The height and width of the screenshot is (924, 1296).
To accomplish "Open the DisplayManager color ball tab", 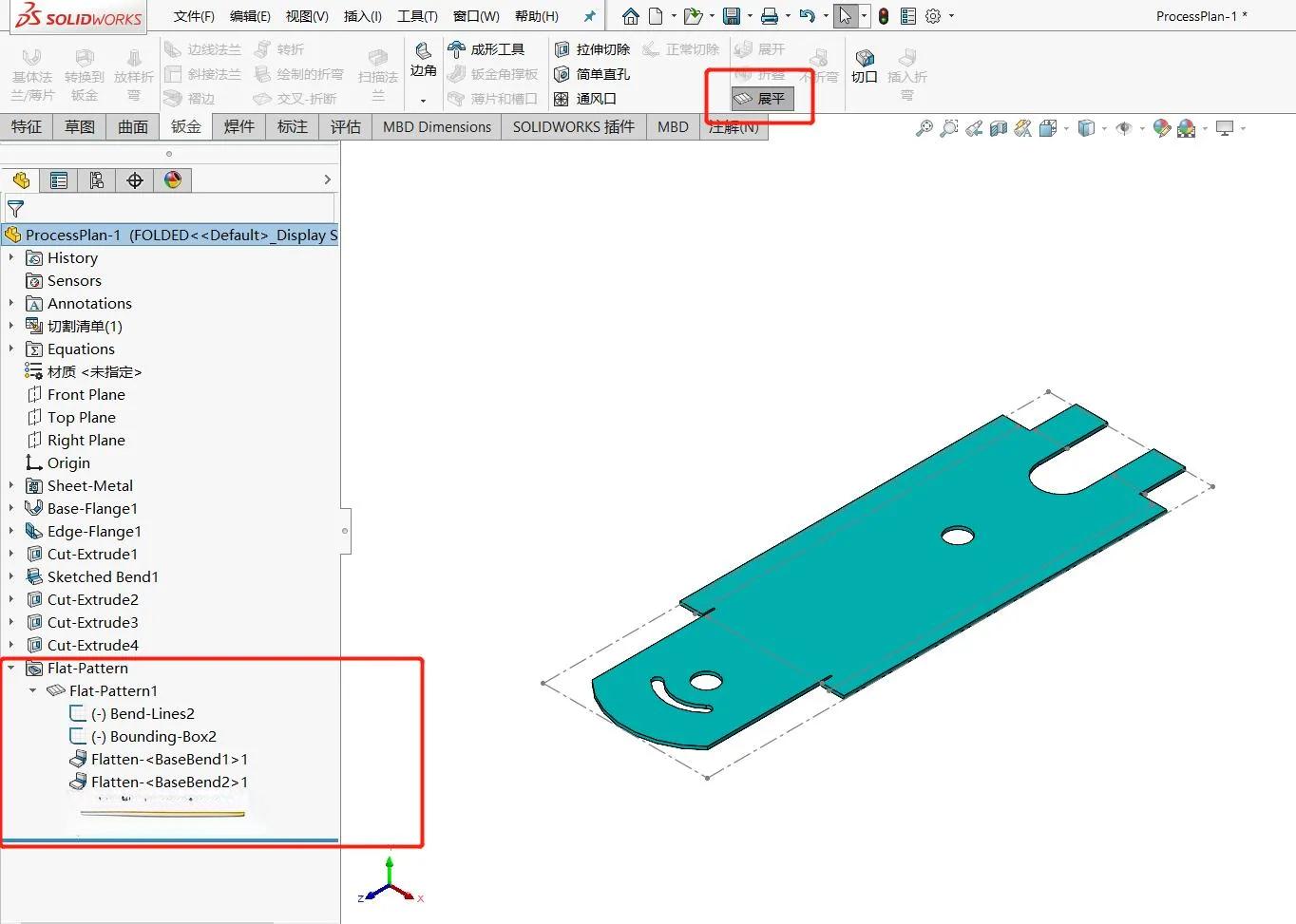I will (x=173, y=180).
